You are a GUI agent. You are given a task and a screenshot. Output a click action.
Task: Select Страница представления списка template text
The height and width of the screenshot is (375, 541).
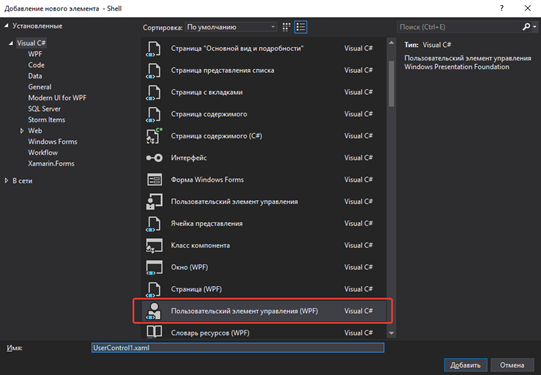222,70
